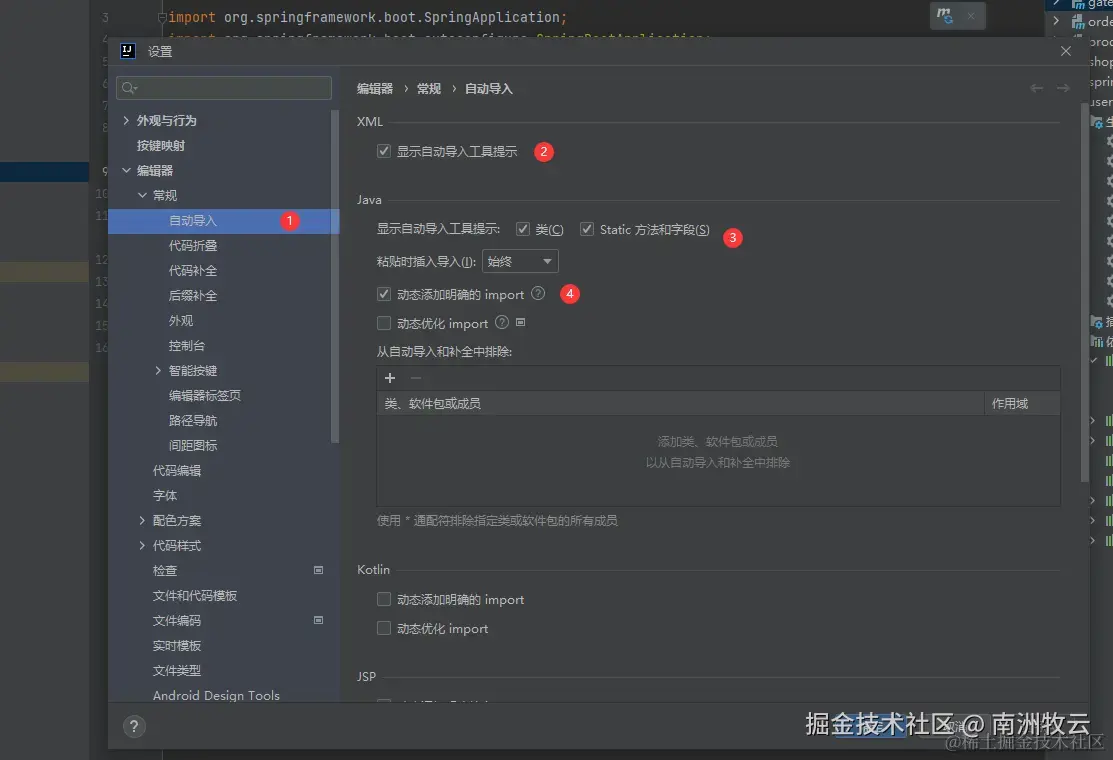1113x760 pixels.
Task: Click 作用域 column header
Action: 1022,403
